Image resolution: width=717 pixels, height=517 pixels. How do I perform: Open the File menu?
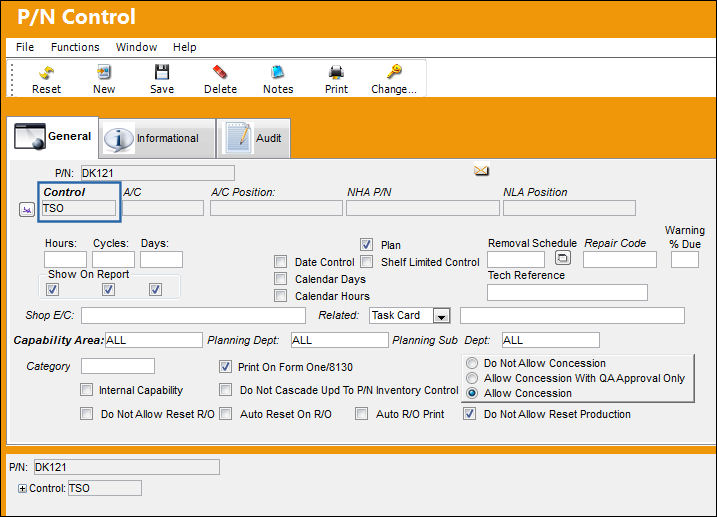point(25,47)
